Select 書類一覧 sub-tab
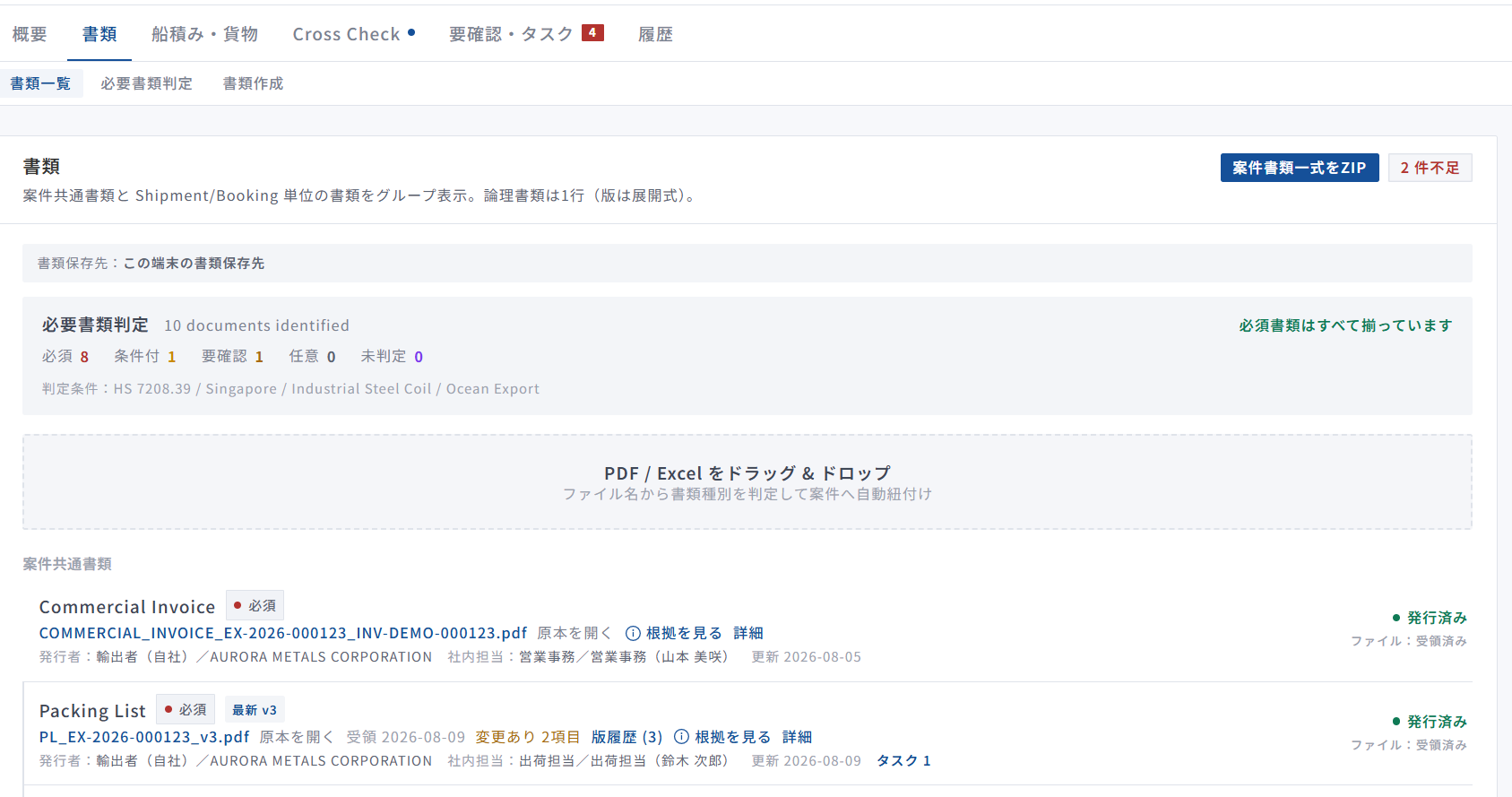Image resolution: width=1512 pixels, height=797 pixels. tap(40, 83)
